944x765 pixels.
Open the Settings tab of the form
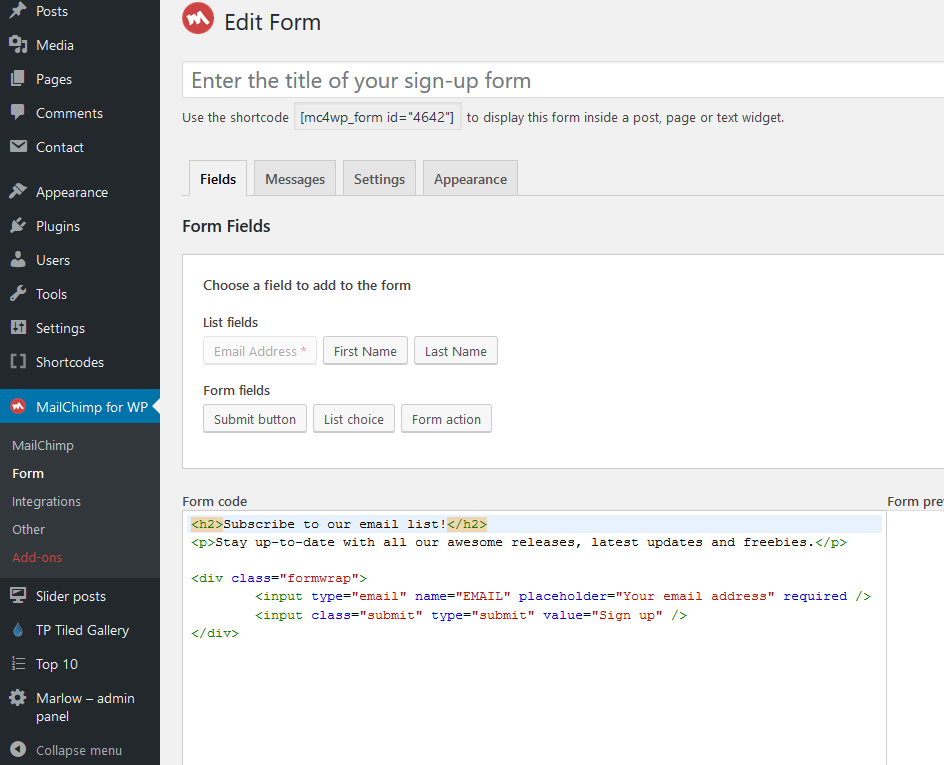point(379,179)
